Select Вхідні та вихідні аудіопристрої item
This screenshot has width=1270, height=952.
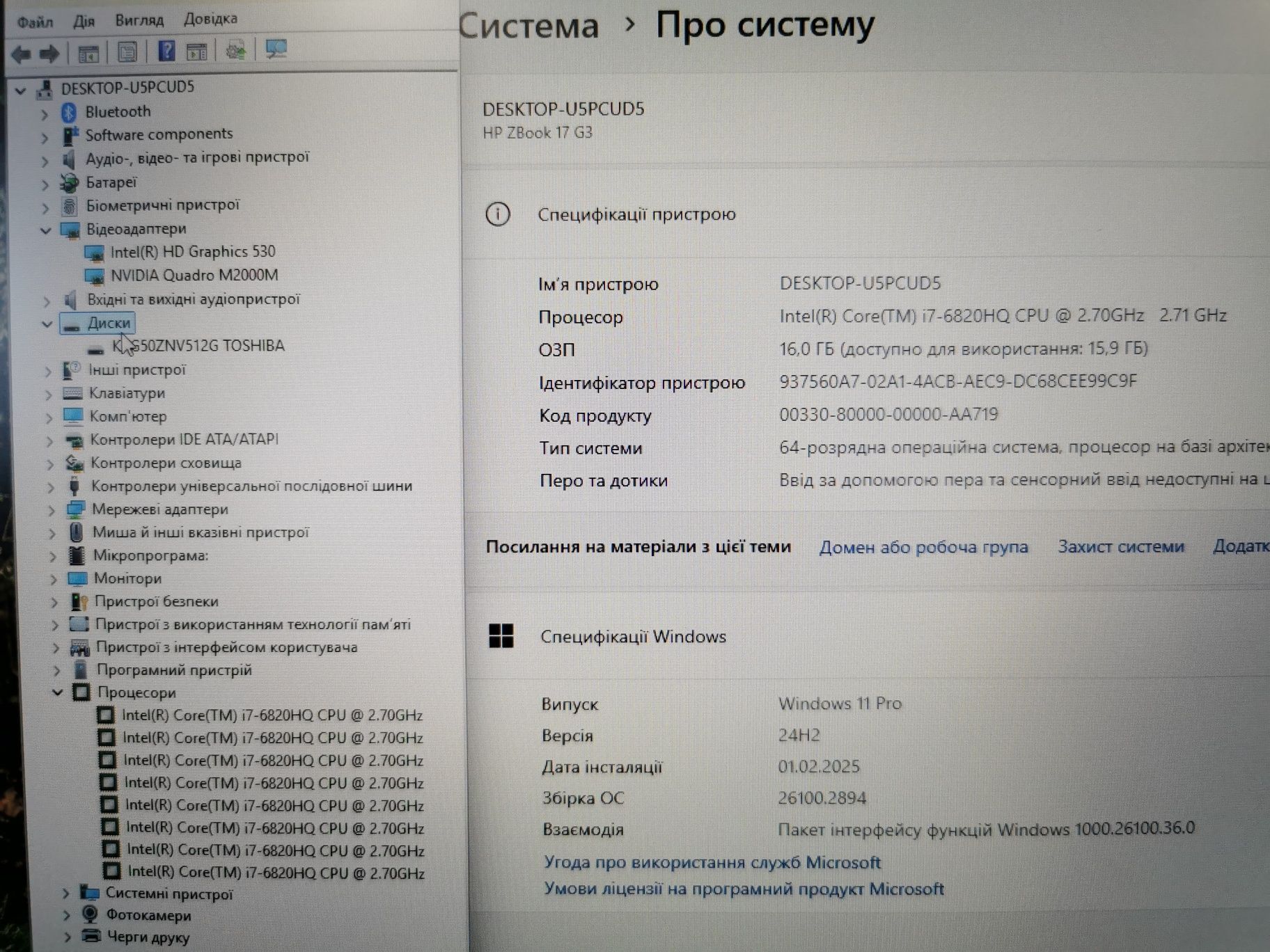[193, 299]
